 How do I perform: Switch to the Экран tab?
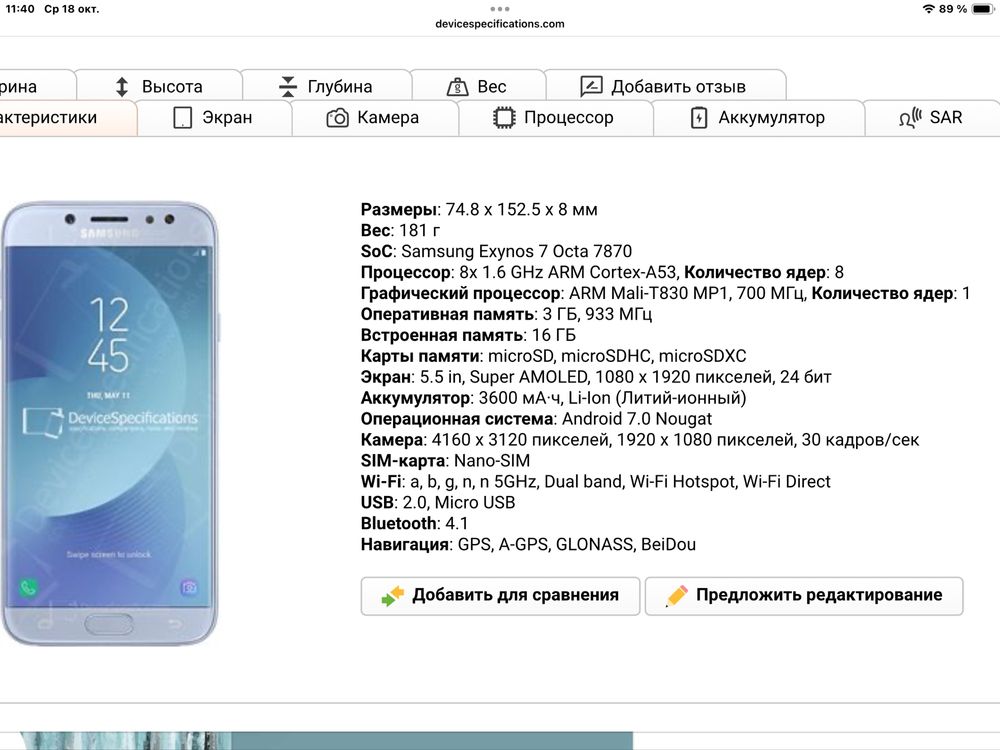point(214,118)
